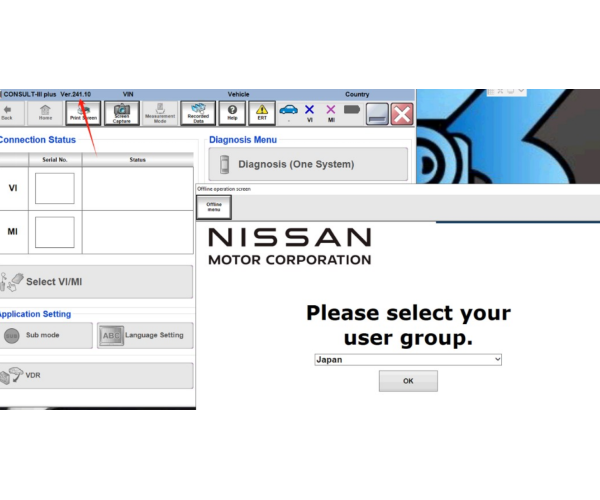Select the Measurement Mode icon
Image resolution: width=600 pixels, height=500 pixels.
(160, 113)
